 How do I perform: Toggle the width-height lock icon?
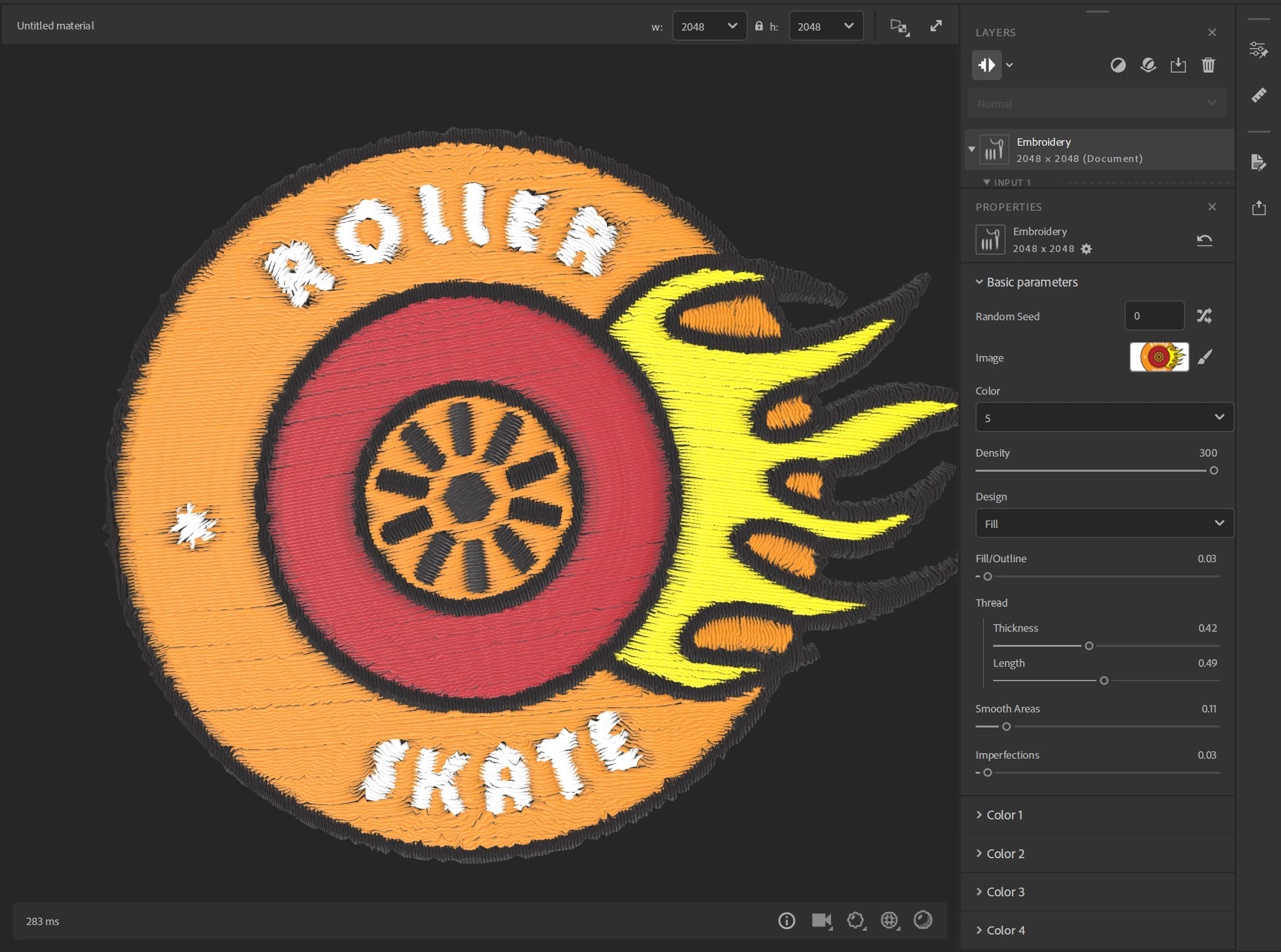pos(758,26)
